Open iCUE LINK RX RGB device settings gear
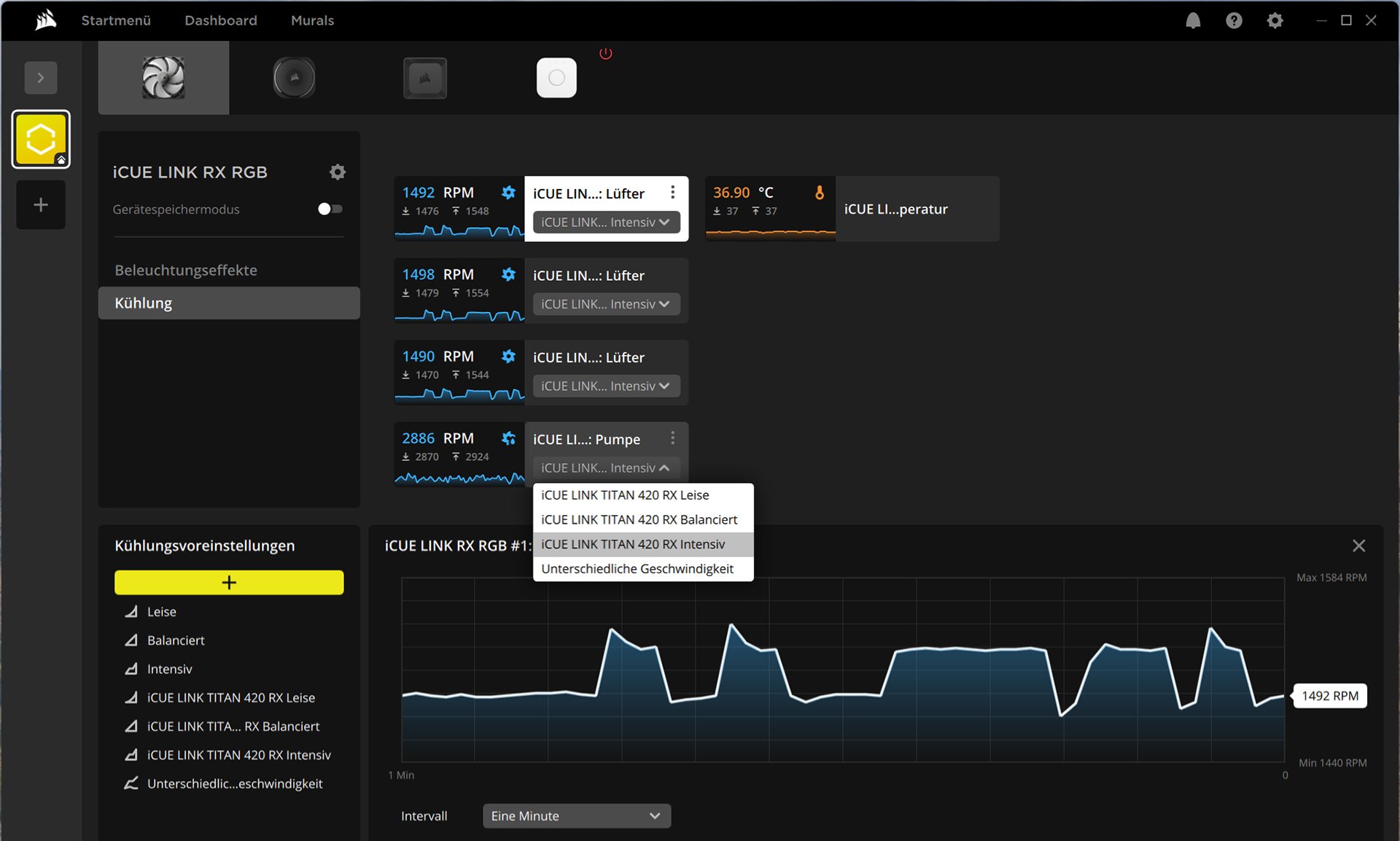The height and width of the screenshot is (841, 1400). 337,172
